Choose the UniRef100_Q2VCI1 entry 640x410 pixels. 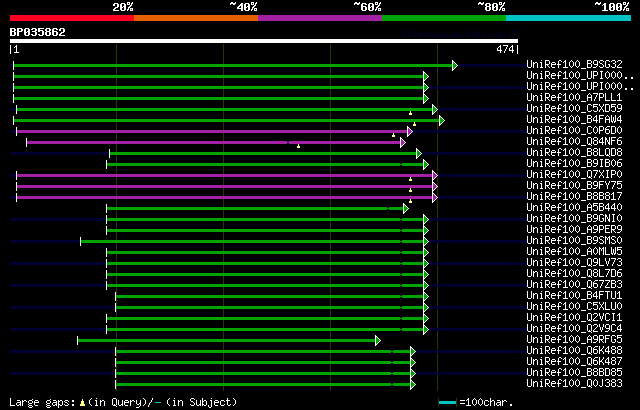click(574, 318)
